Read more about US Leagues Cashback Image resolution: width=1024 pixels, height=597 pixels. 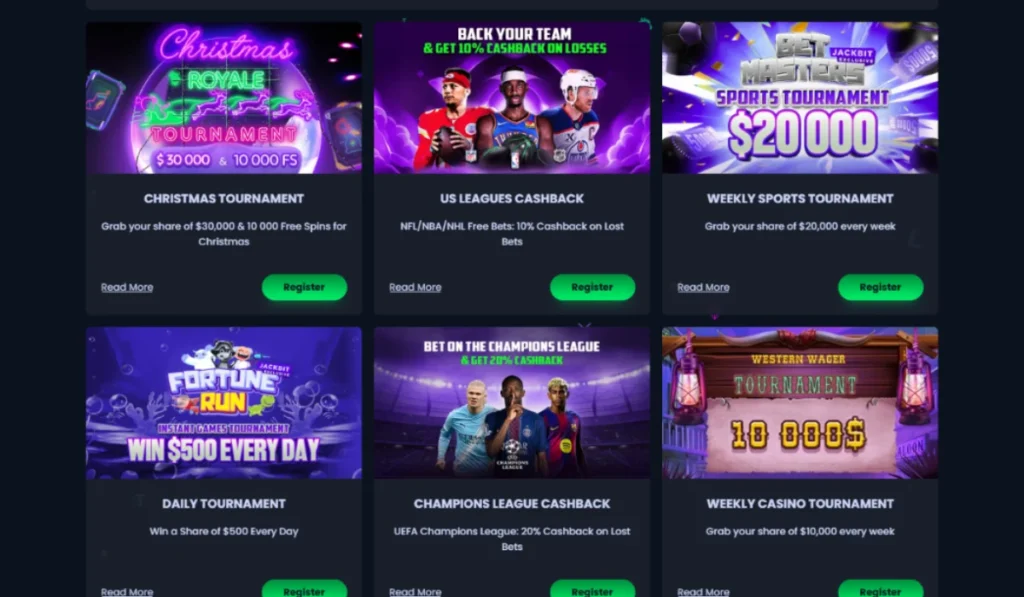[415, 287]
